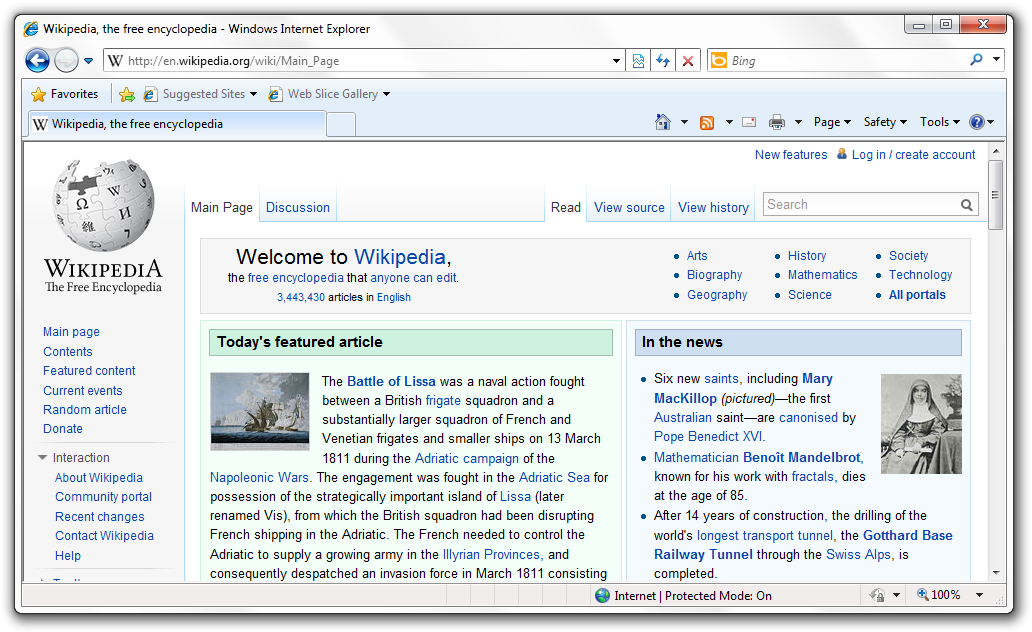Click the orange RSS feeds icon
This screenshot has height=632, width=1032.
pos(707,122)
